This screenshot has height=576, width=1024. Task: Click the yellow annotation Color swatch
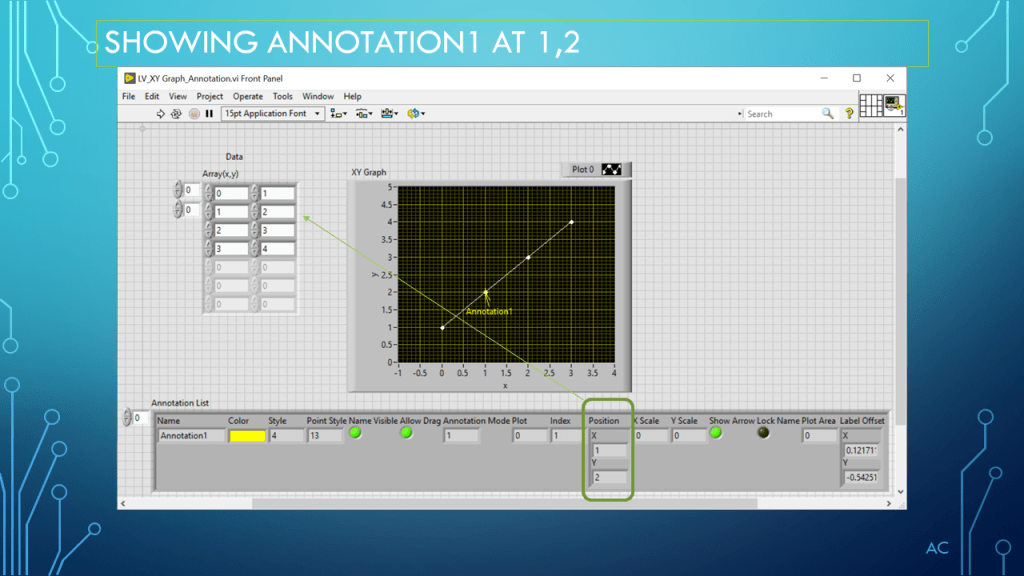(247, 436)
